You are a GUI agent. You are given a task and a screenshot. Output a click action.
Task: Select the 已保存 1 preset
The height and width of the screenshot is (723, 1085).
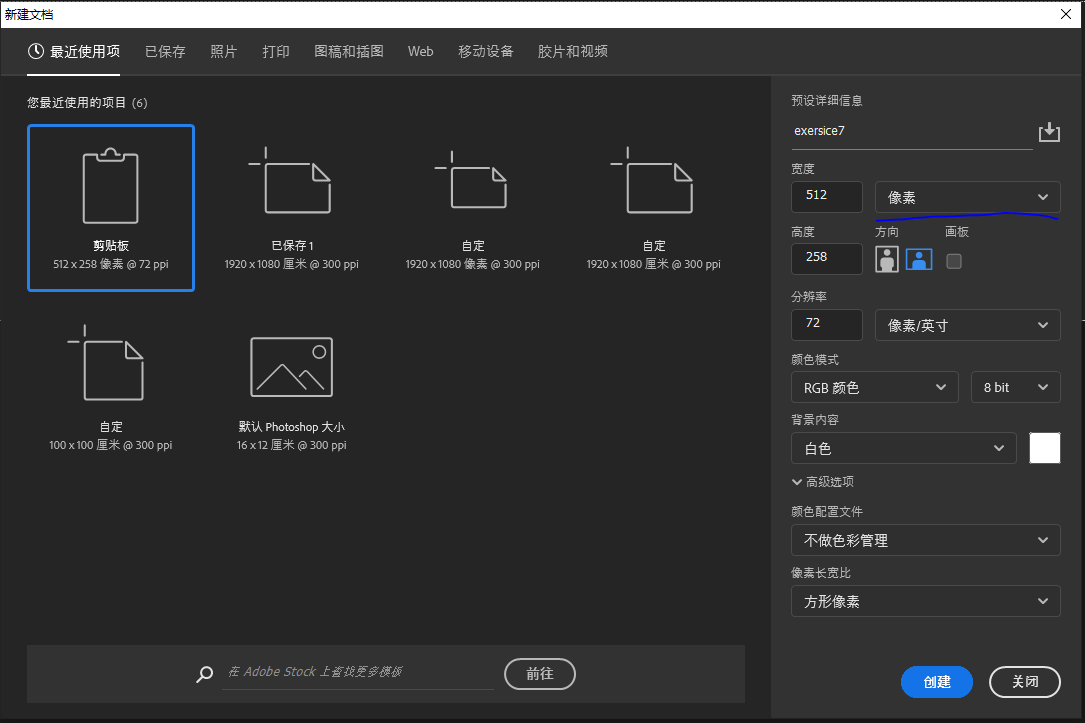(291, 208)
